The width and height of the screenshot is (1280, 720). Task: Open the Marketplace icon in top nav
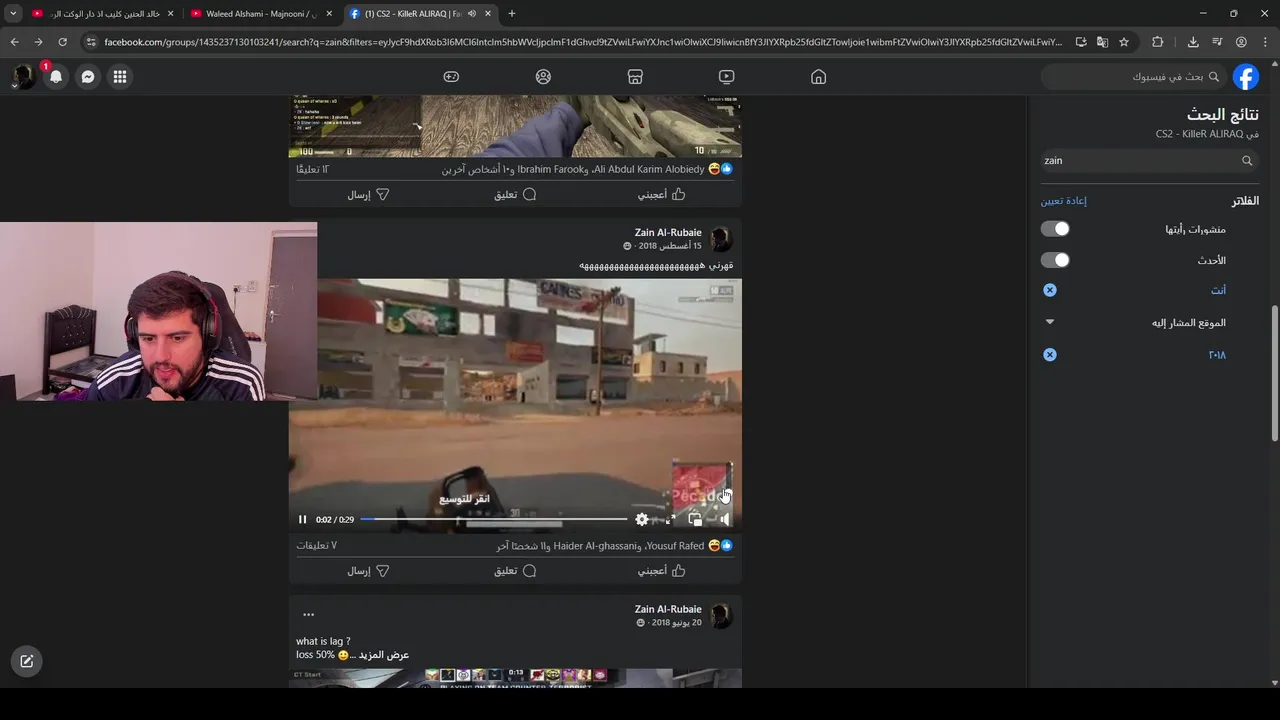pyautogui.click(x=634, y=77)
